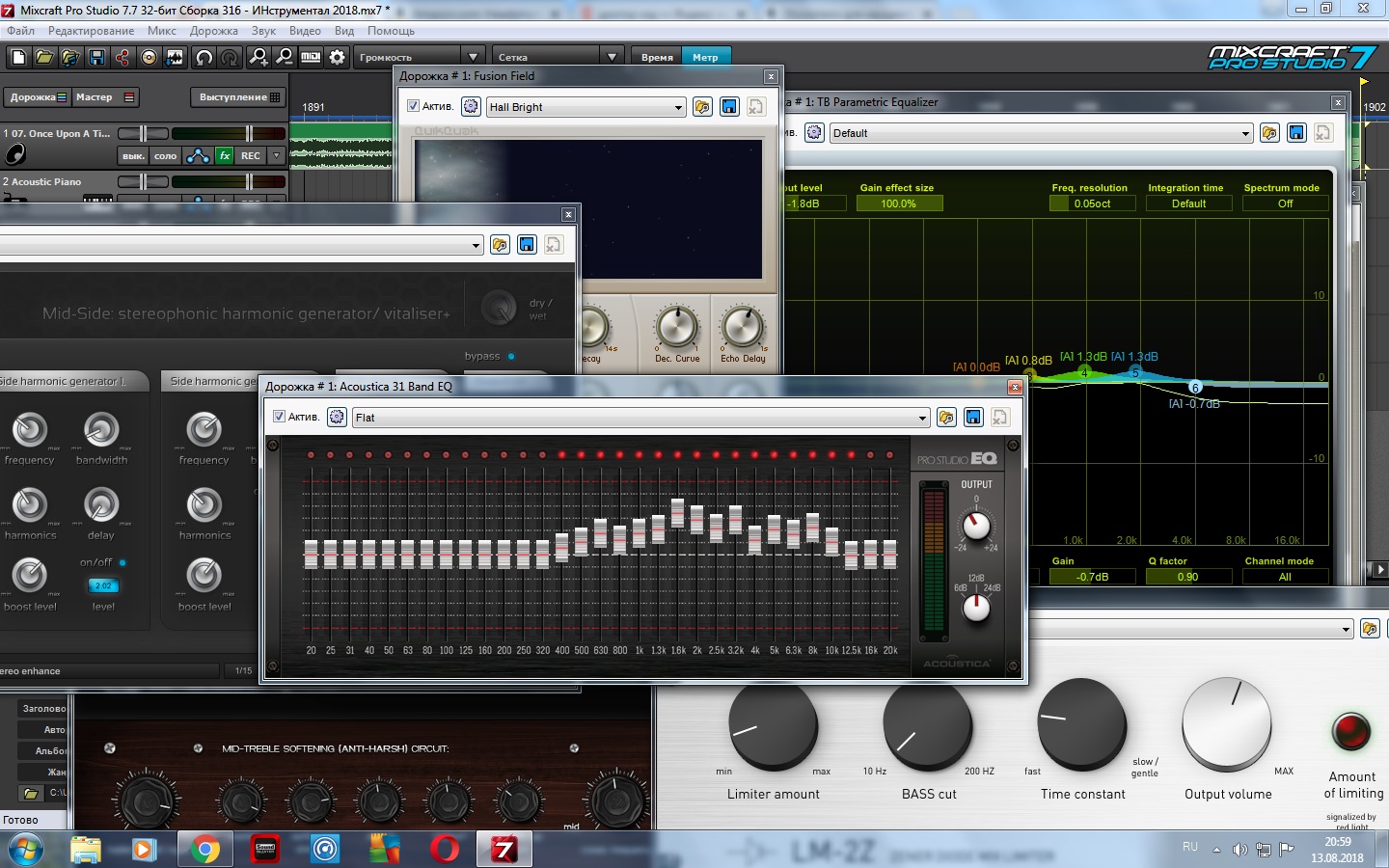Toggle on/off switch in harmonic generator
1389x868 pixels.
(x=123, y=562)
